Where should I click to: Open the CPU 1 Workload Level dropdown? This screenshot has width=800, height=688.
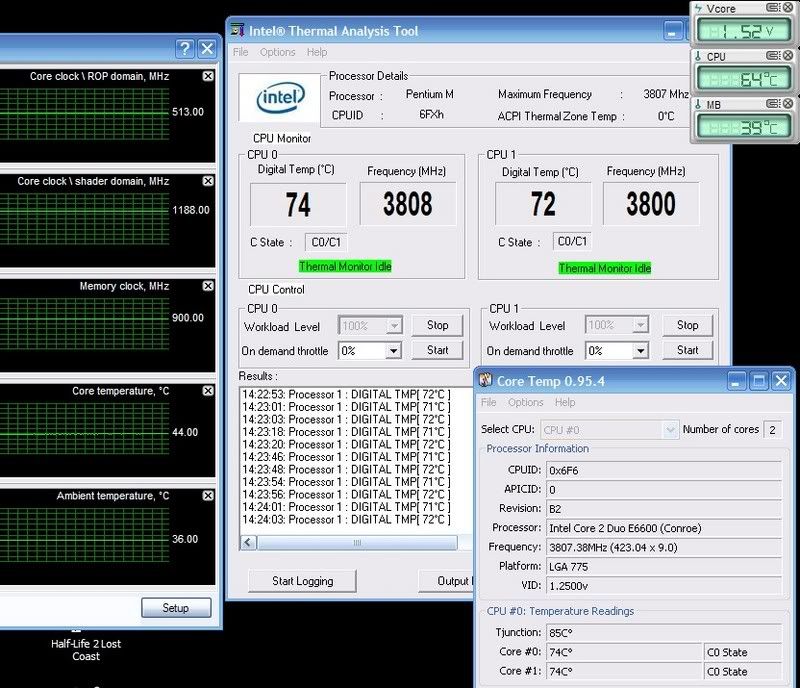641,325
